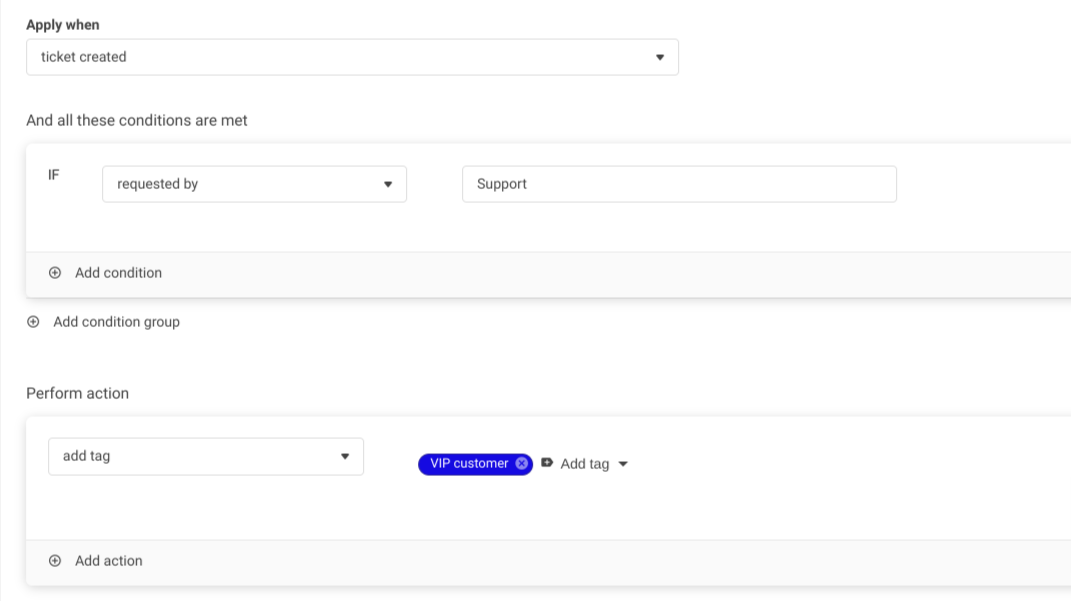
Task: Click the Add condition link
Action: [118, 273]
